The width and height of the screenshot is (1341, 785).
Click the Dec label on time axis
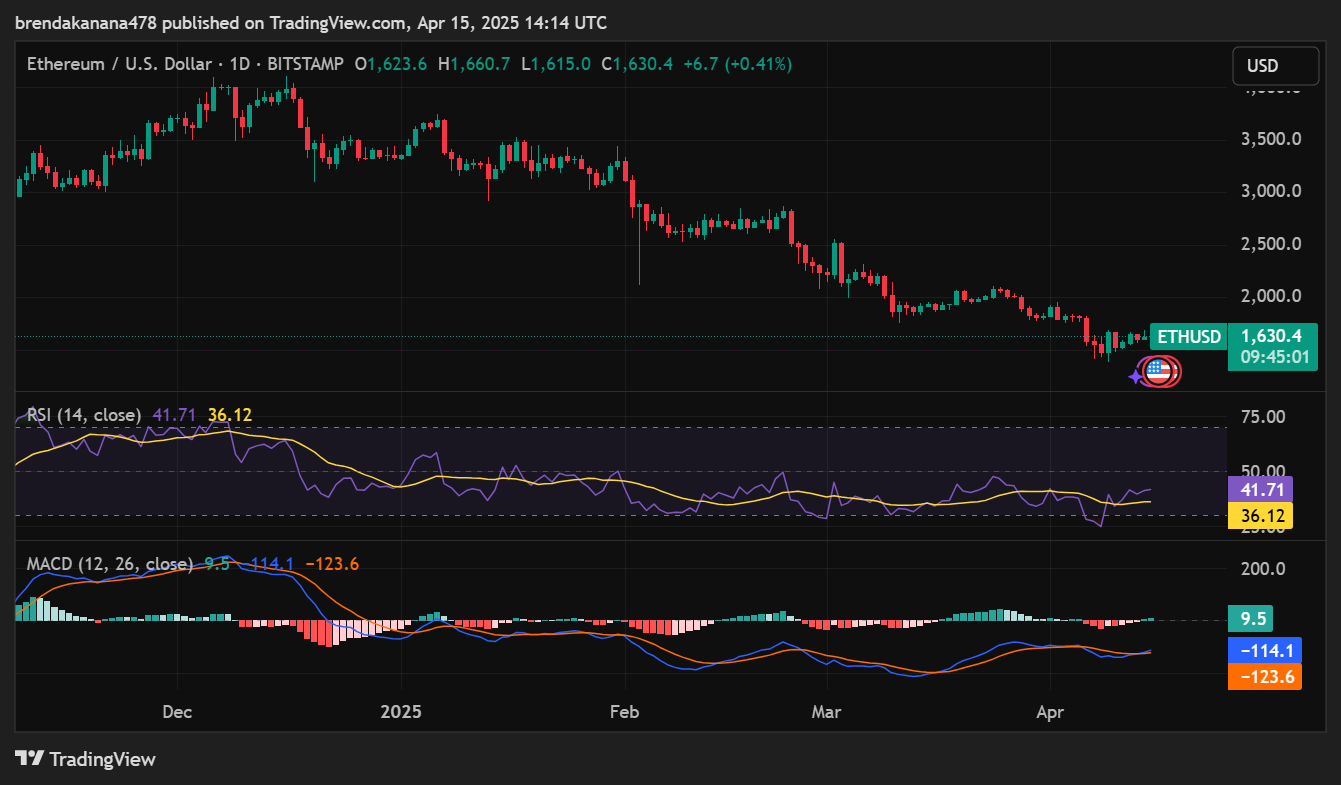(x=176, y=713)
